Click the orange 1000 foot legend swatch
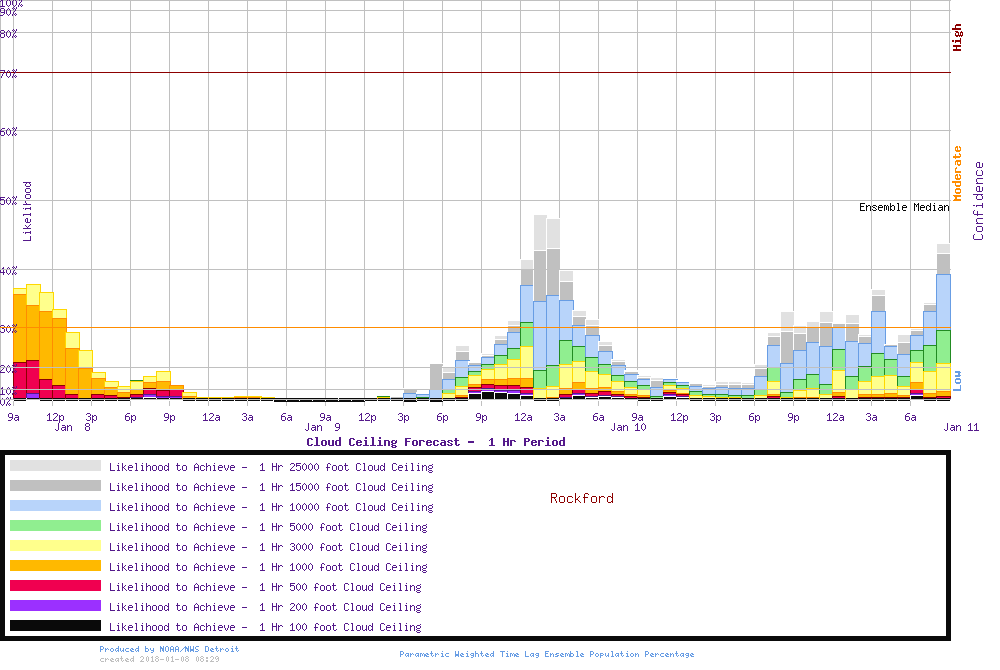Image resolution: width=1000 pixels, height=670 pixels. pos(55,566)
